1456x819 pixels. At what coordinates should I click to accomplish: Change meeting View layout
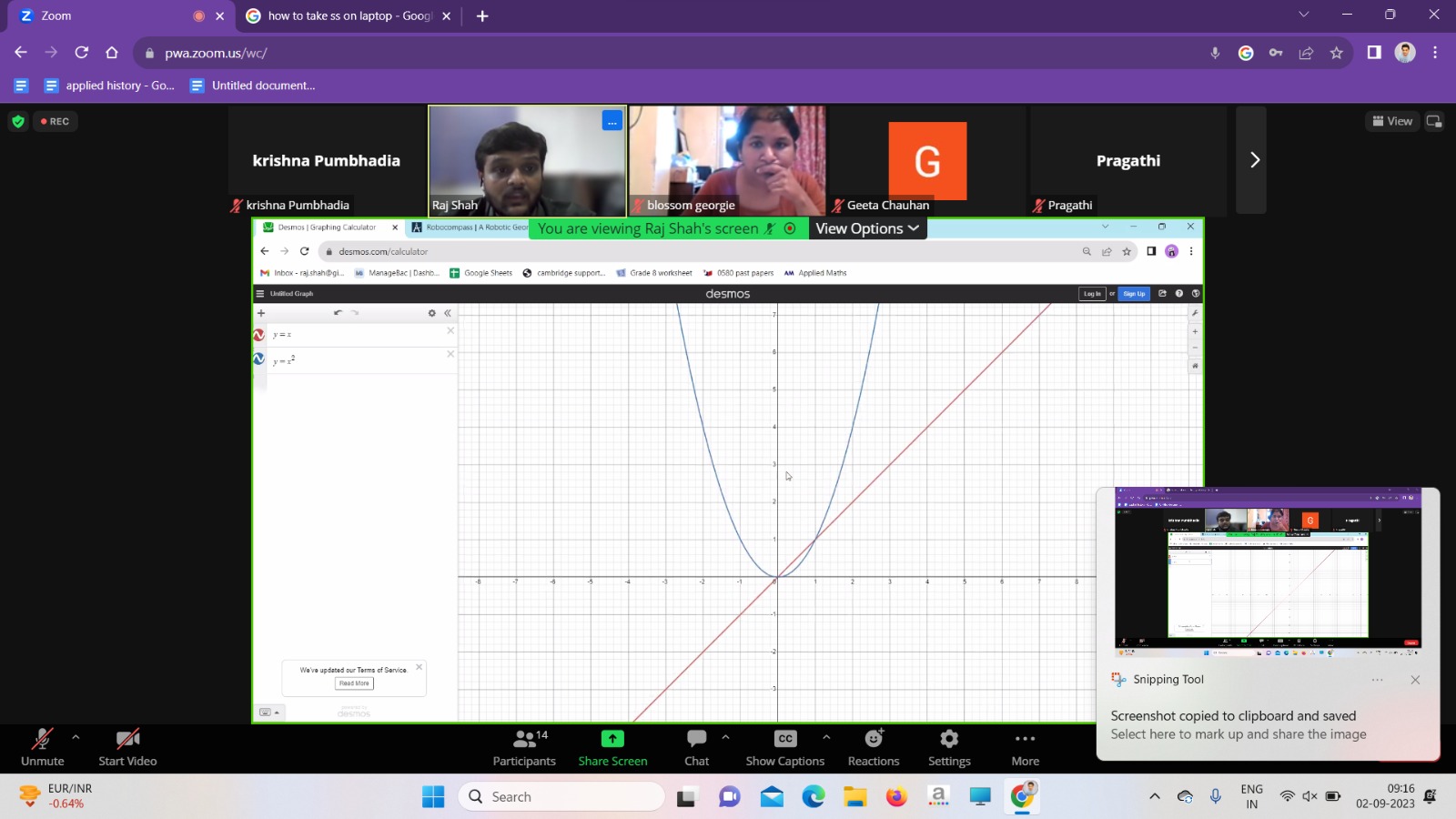coord(1392,121)
